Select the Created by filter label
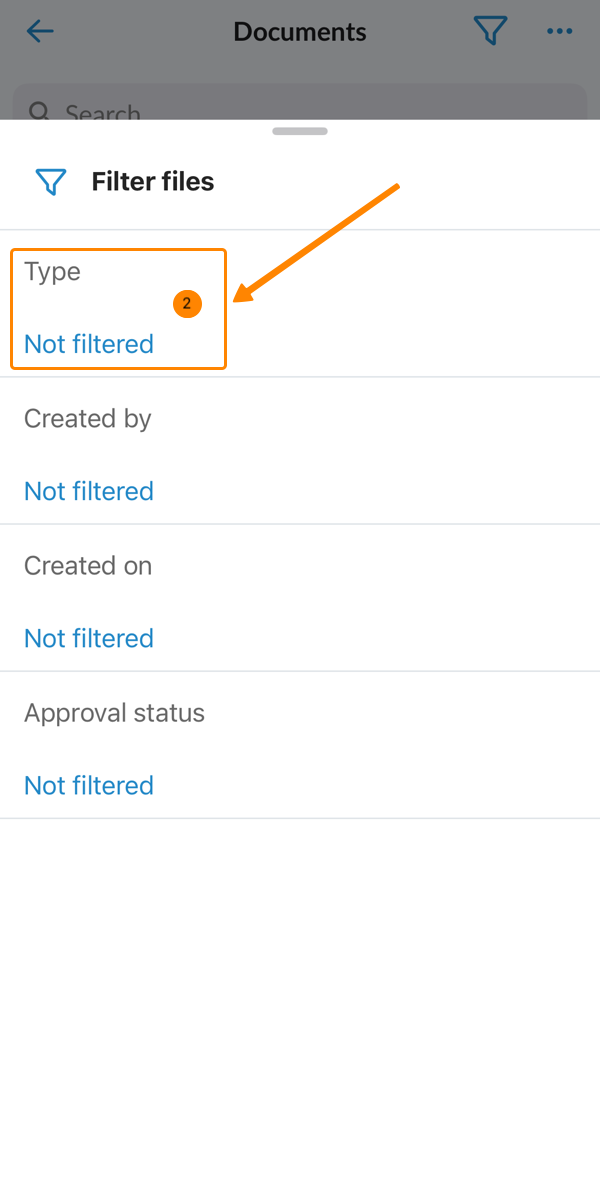This screenshot has height=1188, width=600. coord(88,419)
